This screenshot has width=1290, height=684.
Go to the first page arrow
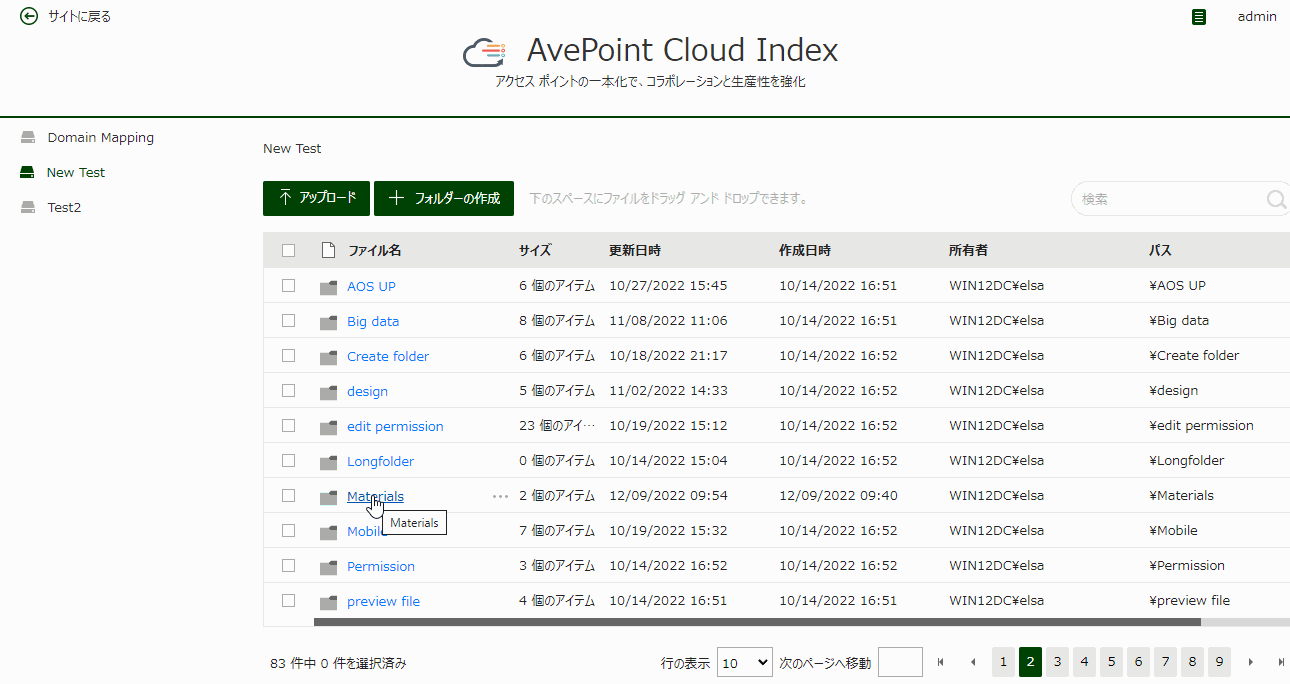pyautogui.click(x=941, y=662)
